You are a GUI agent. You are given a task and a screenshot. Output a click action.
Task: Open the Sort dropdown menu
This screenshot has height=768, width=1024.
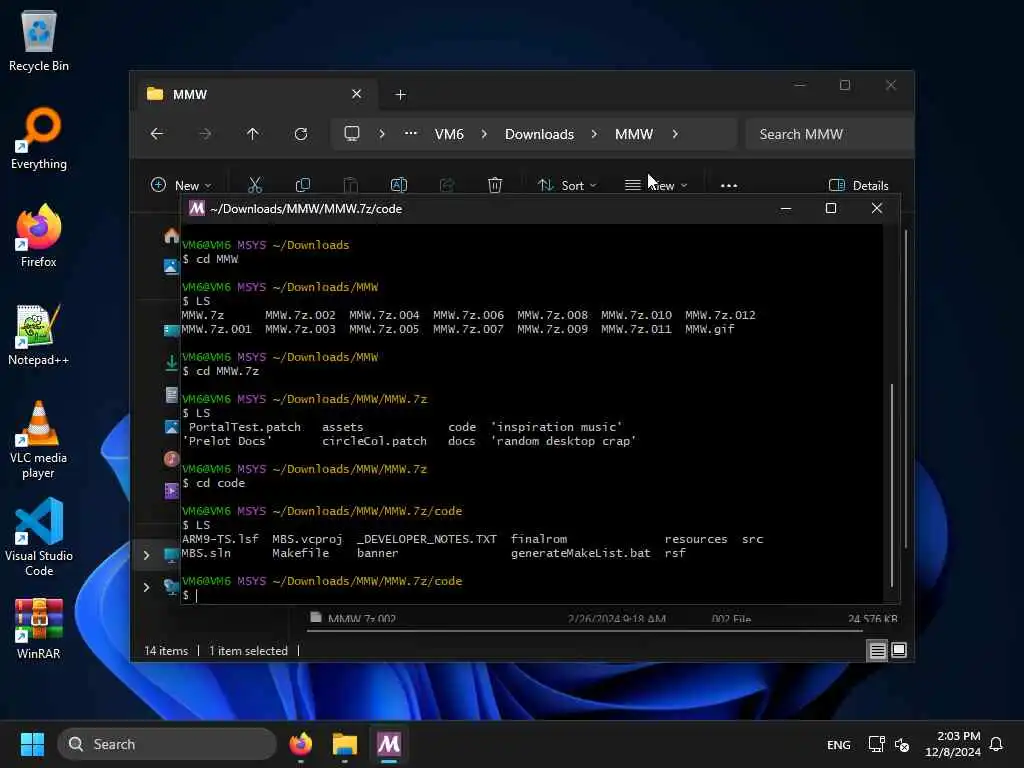pos(566,185)
